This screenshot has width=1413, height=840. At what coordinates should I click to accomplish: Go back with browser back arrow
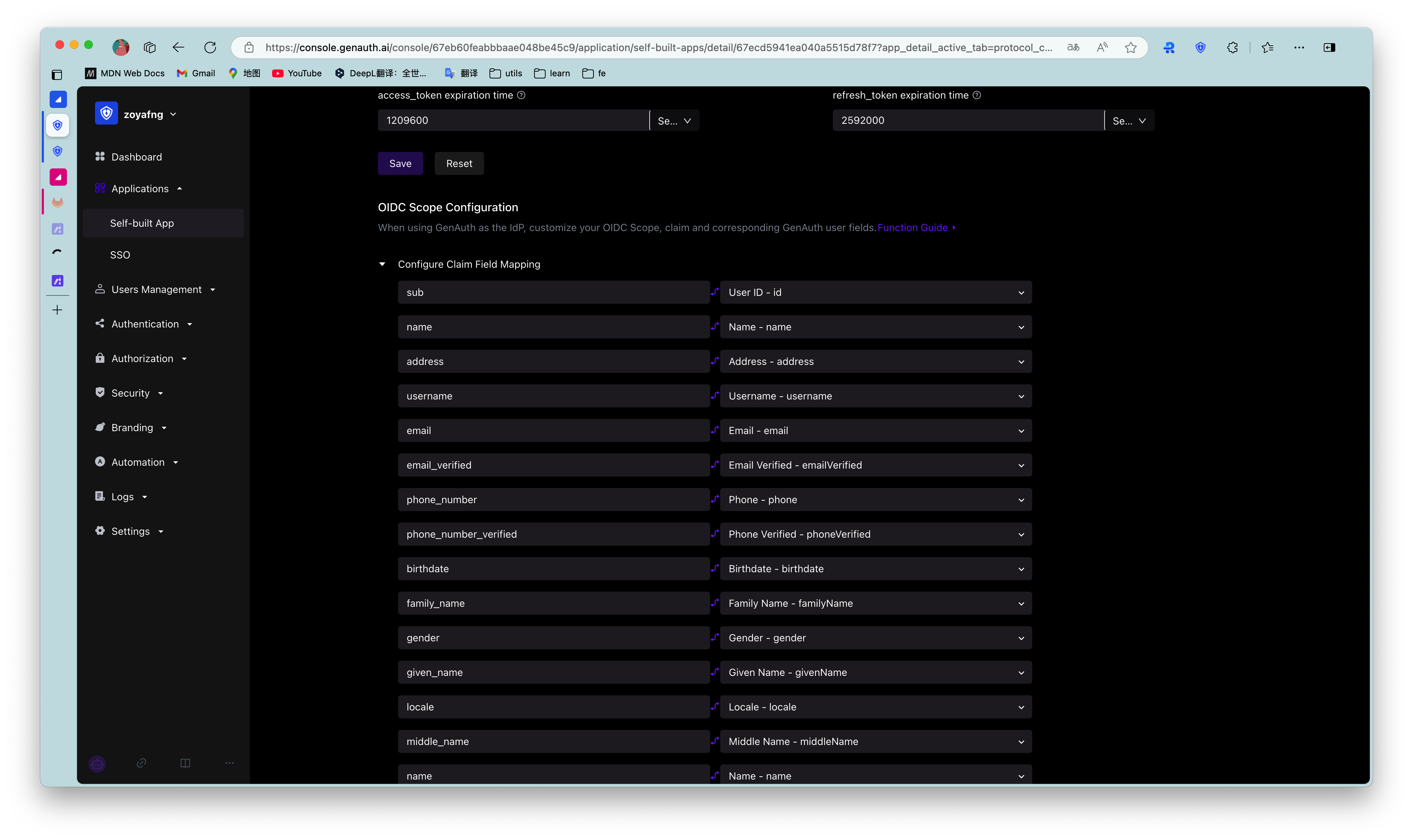pyautogui.click(x=178, y=48)
